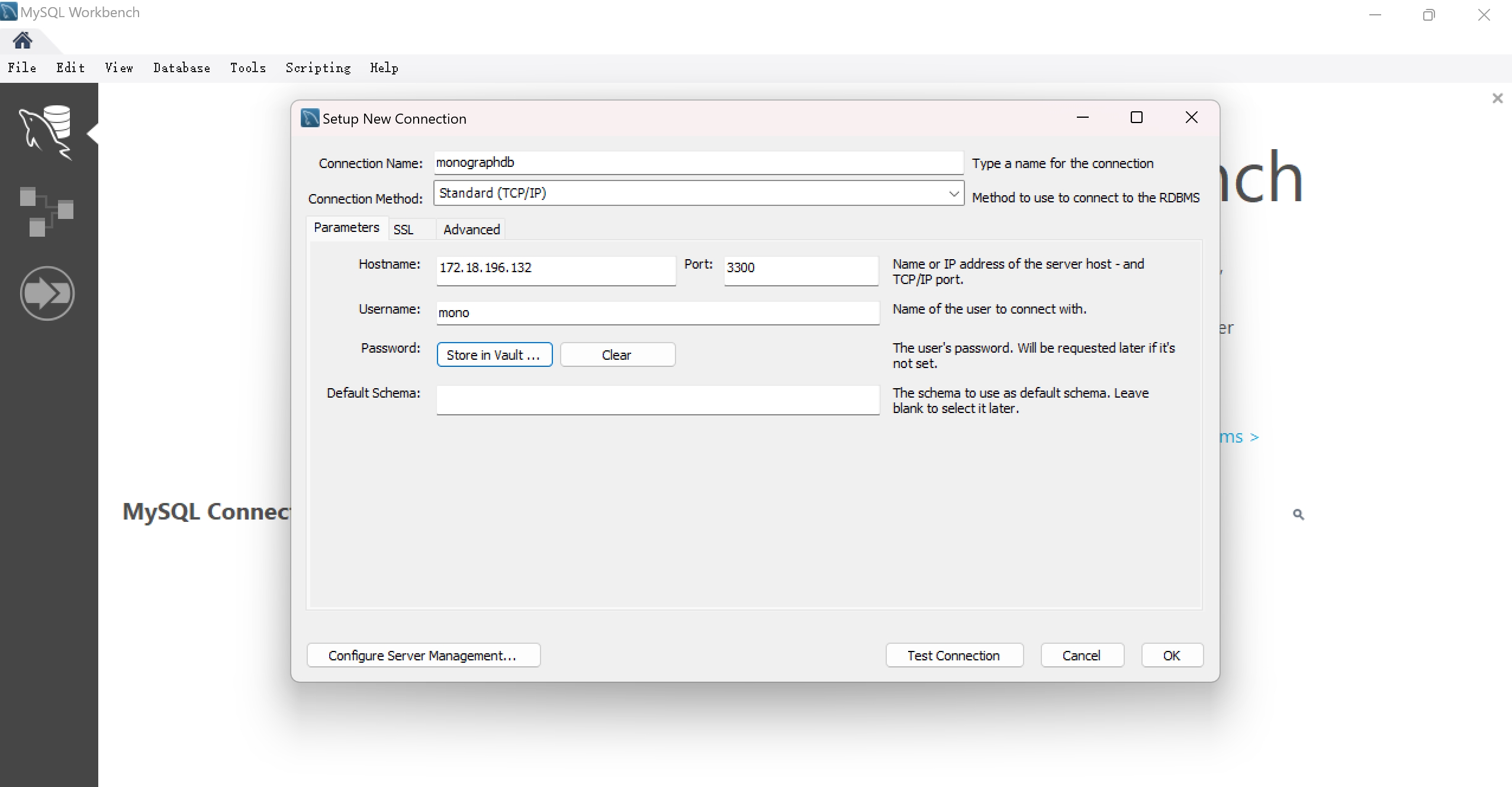This screenshot has width=1512, height=787.
Task: Switch to the Advanced tab
Action: [x=471, y=230]
